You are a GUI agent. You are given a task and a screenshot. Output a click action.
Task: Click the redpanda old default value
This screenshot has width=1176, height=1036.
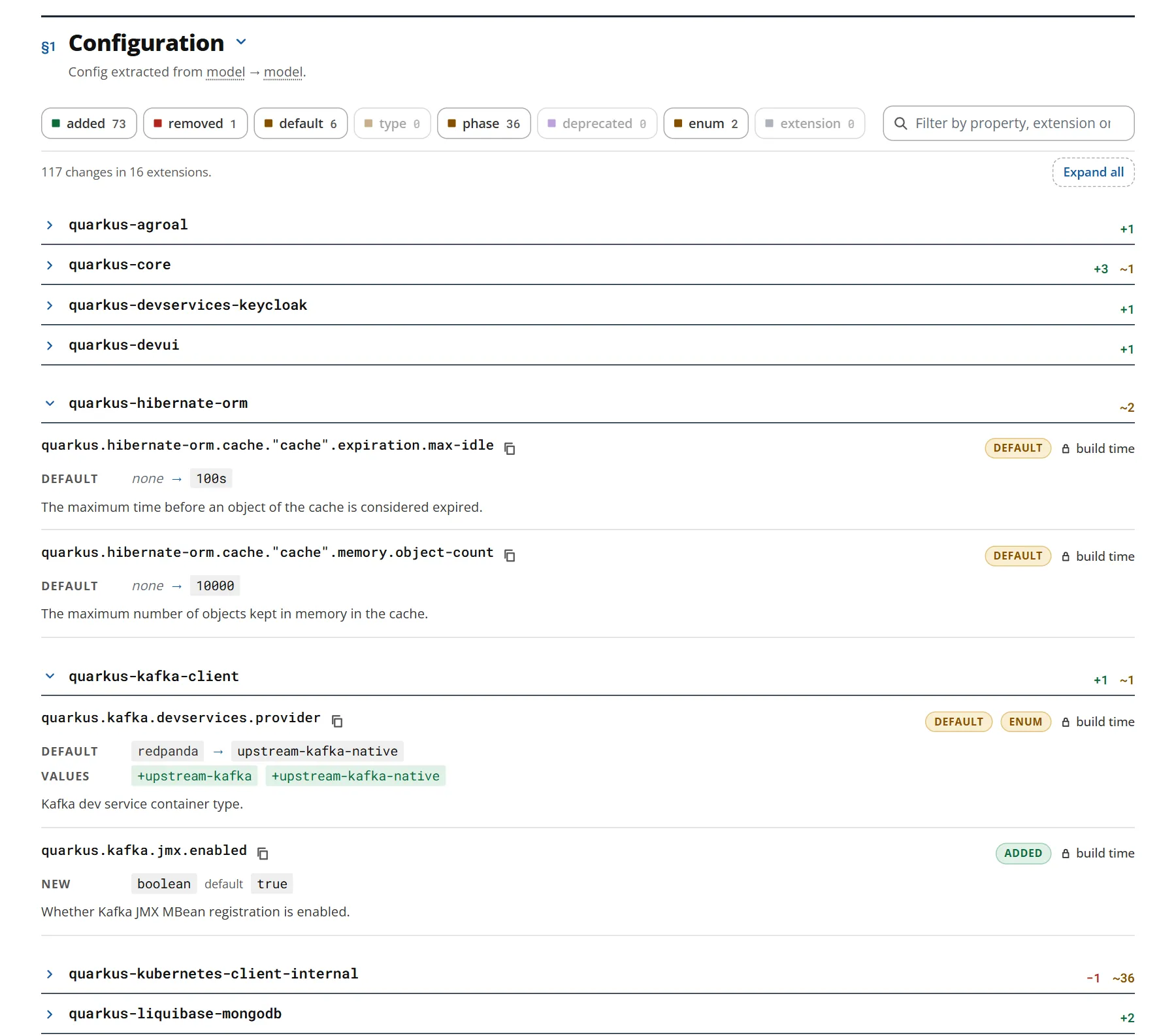pyautogui.click(x=167, y=751)
